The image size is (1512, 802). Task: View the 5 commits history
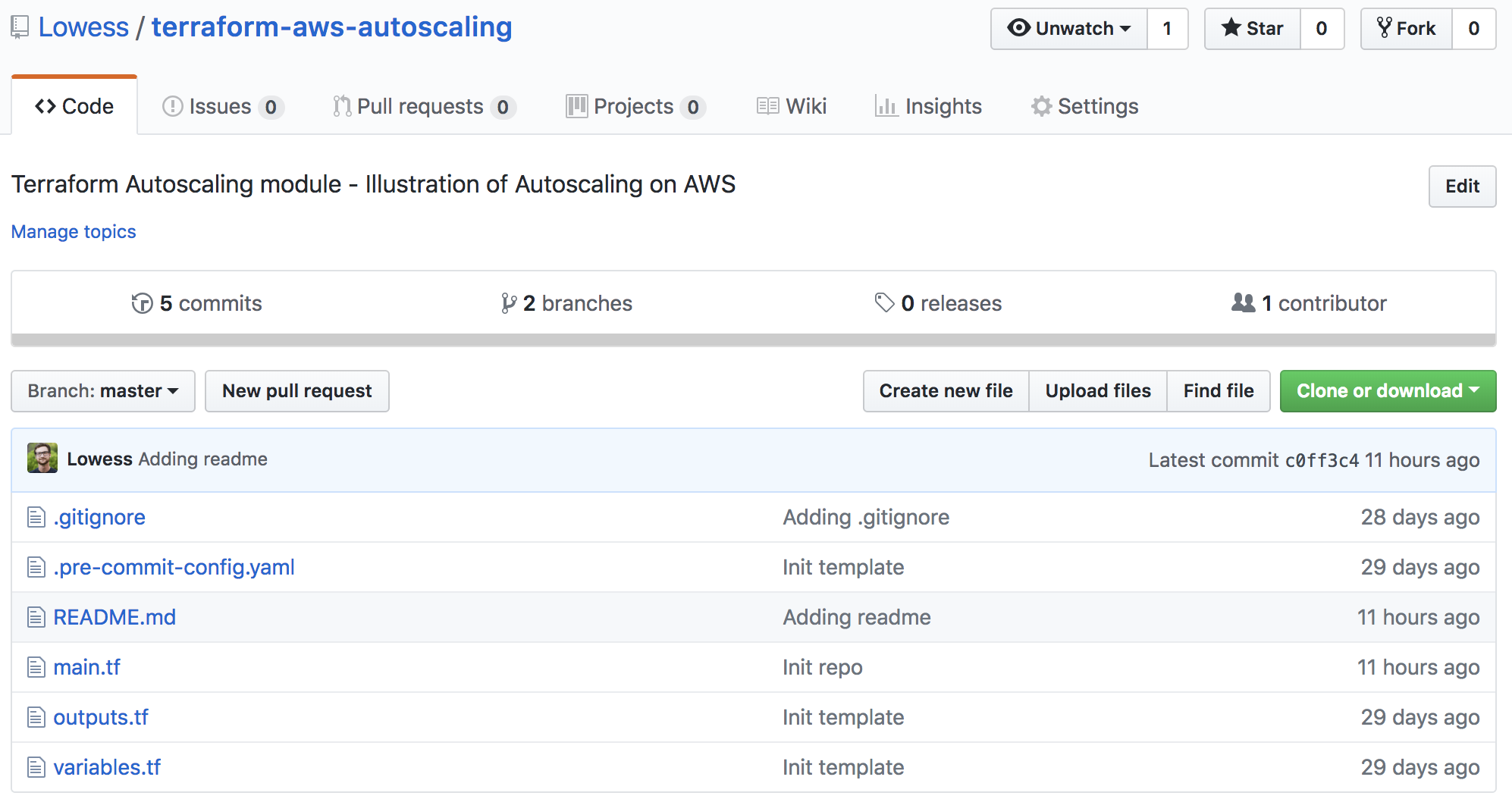coord(196,303)
